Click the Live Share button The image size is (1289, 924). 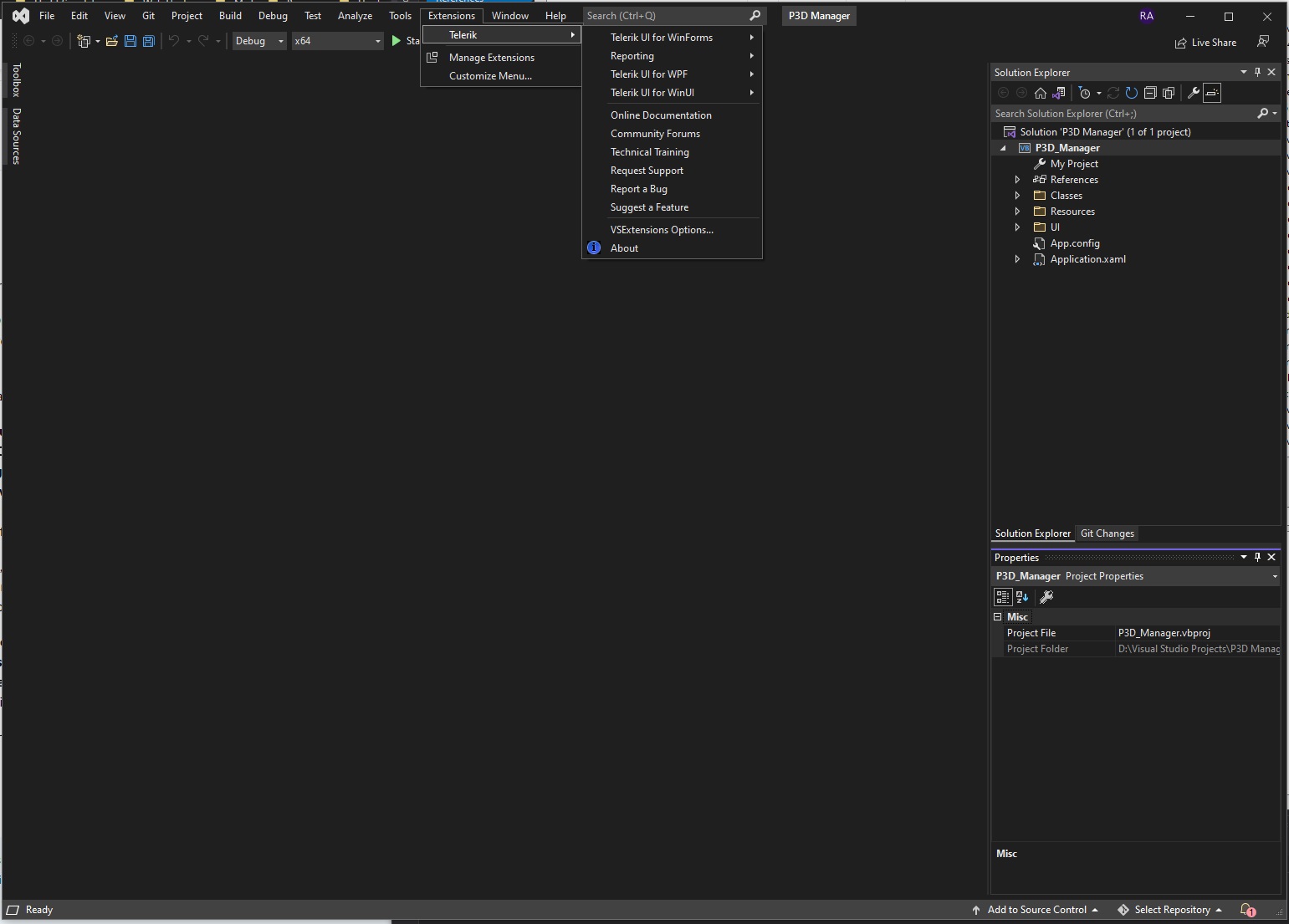tap(1205, 43)
